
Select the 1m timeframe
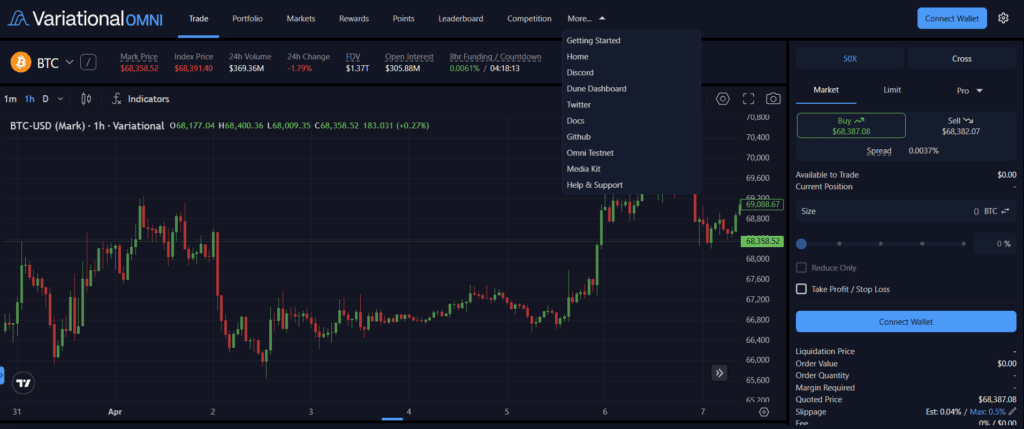pyautogui.click(x=10, y=99)
